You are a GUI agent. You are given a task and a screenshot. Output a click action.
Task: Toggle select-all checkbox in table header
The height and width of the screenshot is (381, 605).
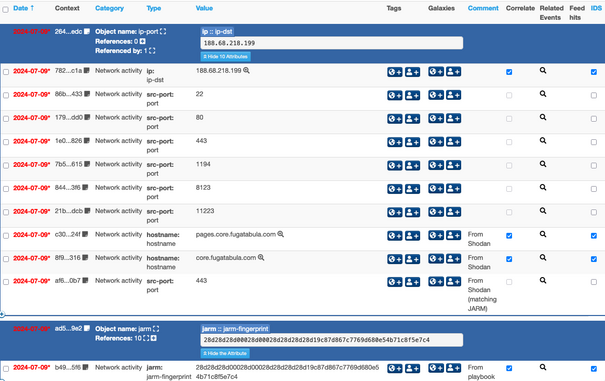(x=5, y=10)
